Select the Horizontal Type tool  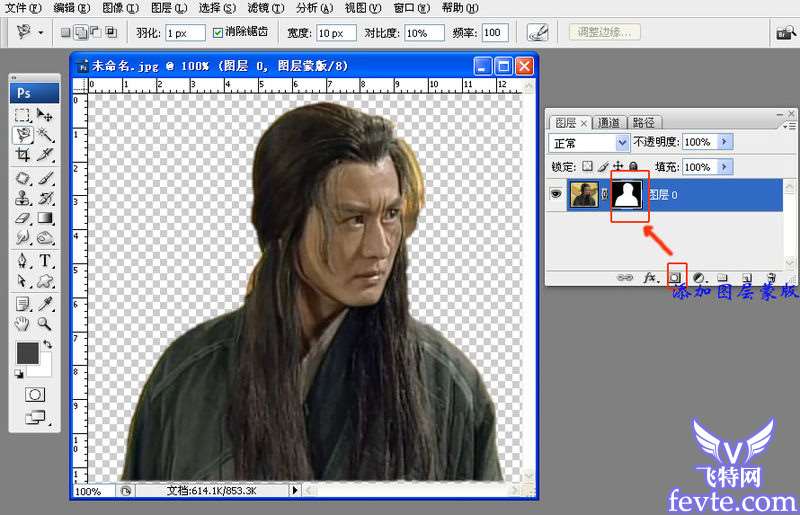pos(45,261)
